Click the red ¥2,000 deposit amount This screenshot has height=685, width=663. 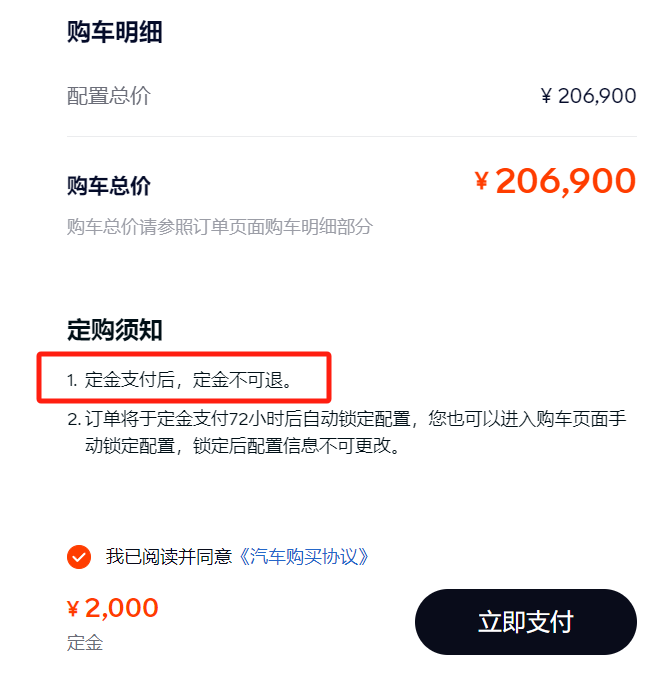pos(112,608)
